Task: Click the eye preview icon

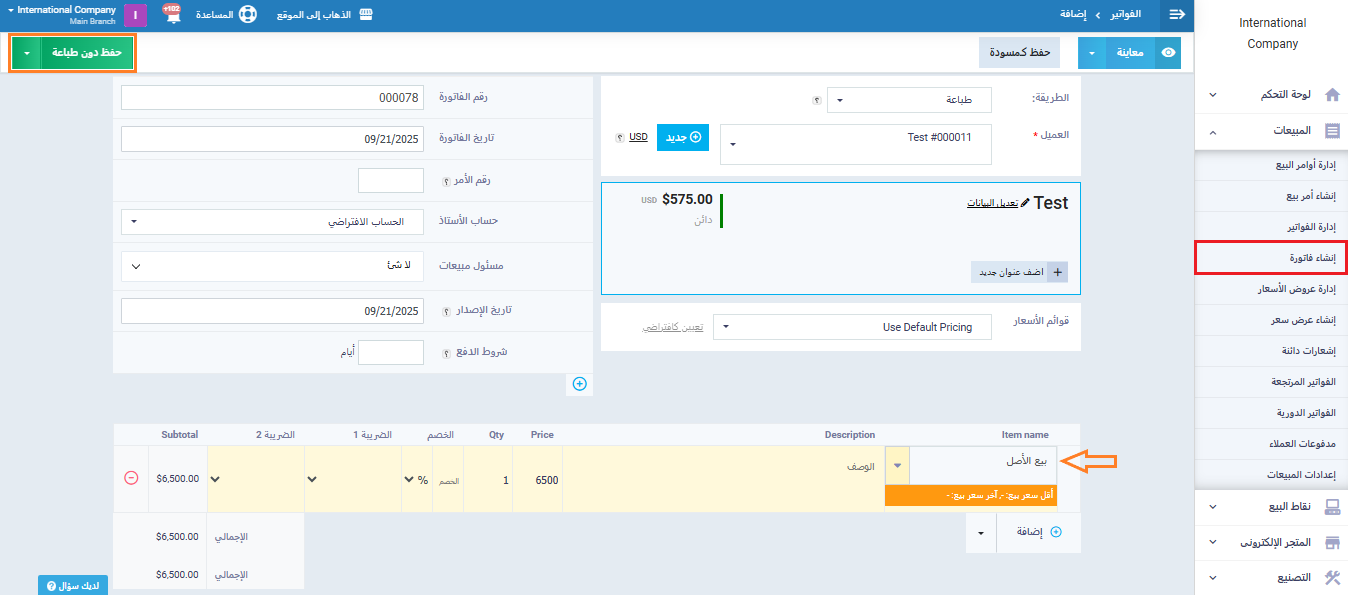Action: [1167, 52]
